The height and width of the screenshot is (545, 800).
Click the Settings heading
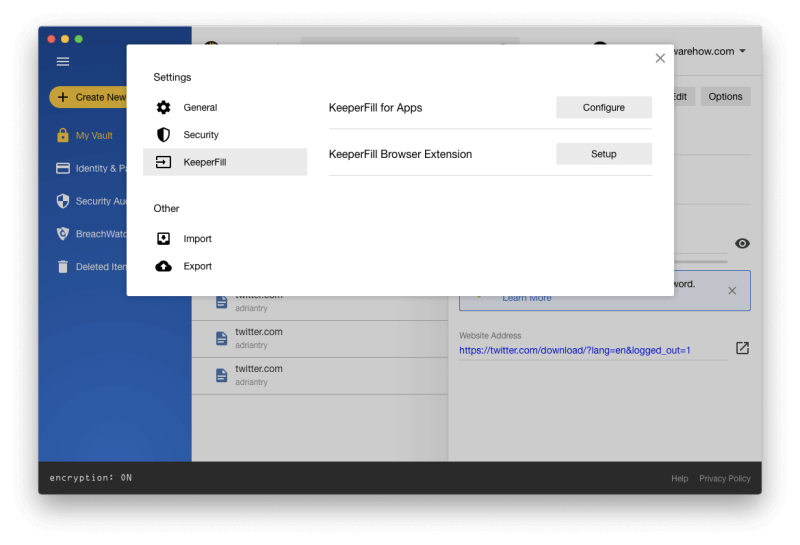(172, 77)
